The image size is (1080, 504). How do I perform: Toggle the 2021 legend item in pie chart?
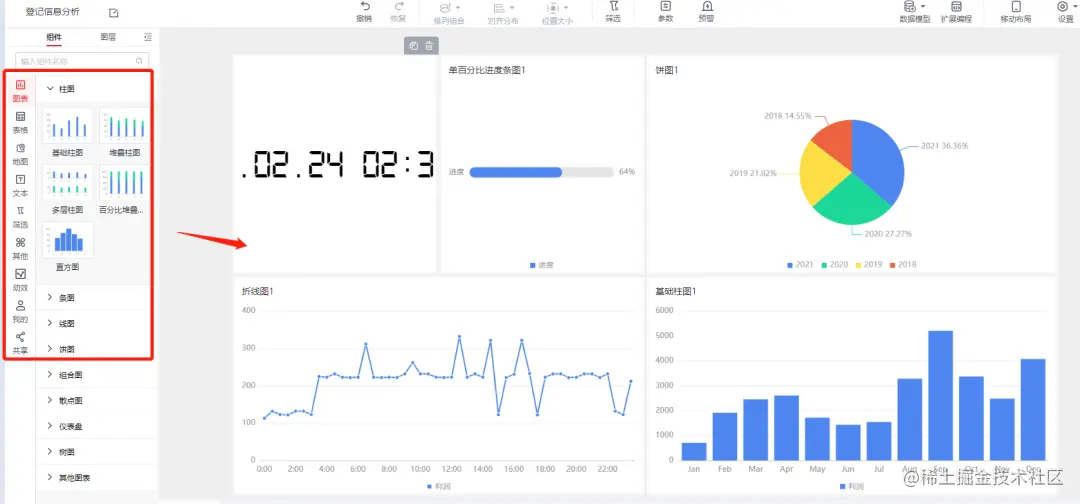point(800,264)
